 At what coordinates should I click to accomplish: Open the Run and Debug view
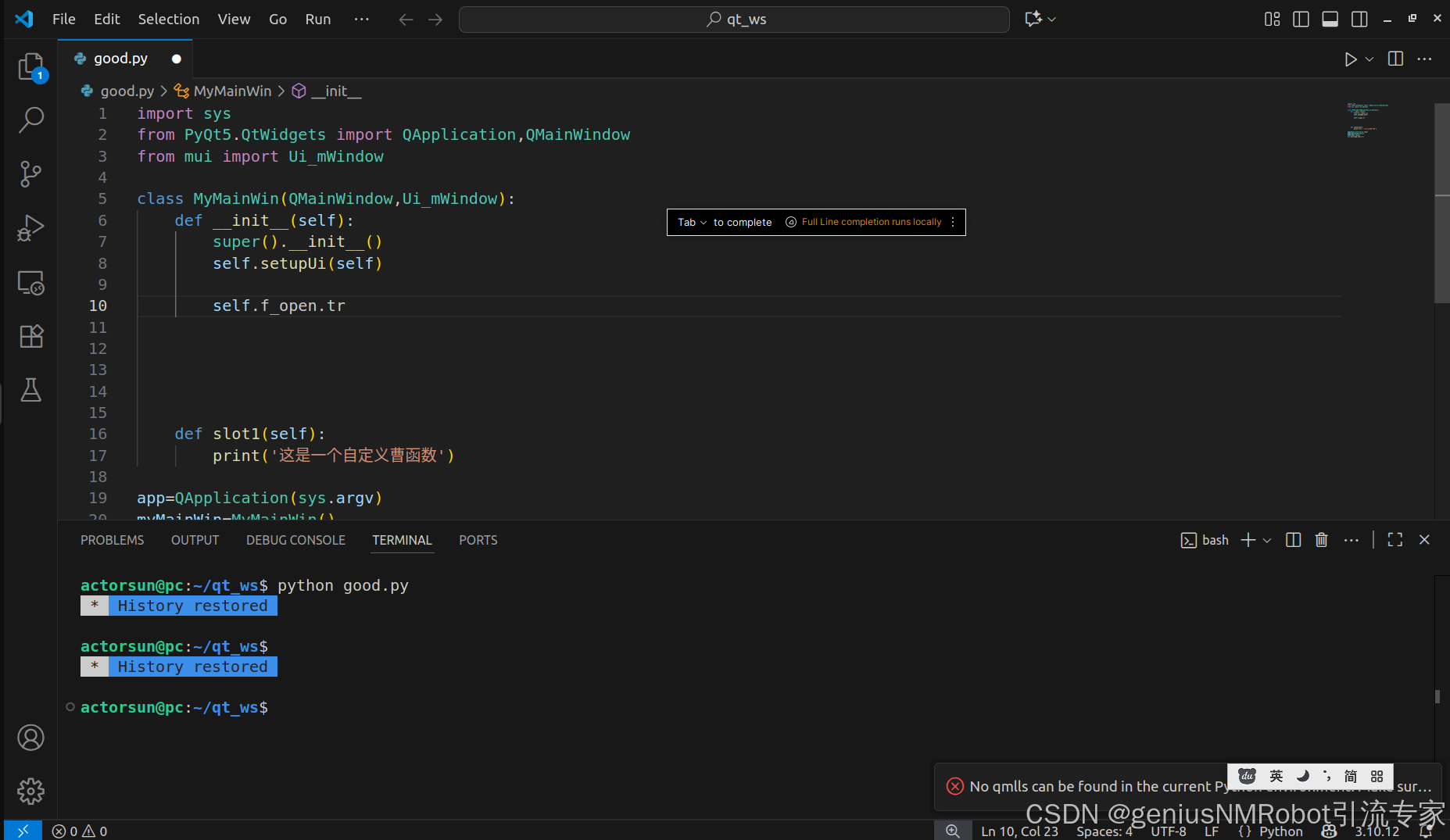click(30, 227)
